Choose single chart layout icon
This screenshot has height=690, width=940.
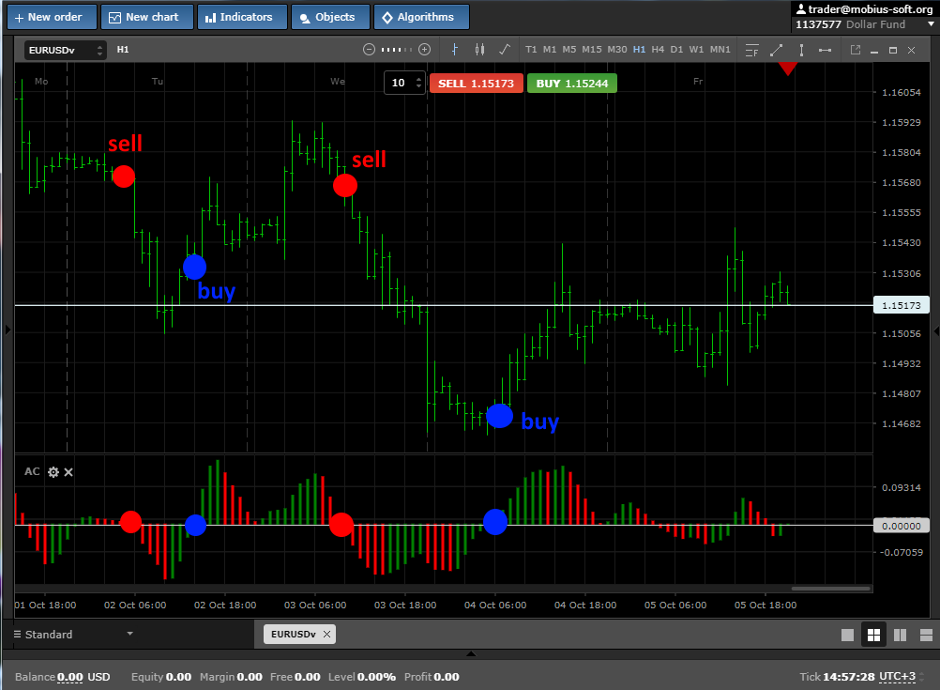pyautogui.click(x=847, y=635)
